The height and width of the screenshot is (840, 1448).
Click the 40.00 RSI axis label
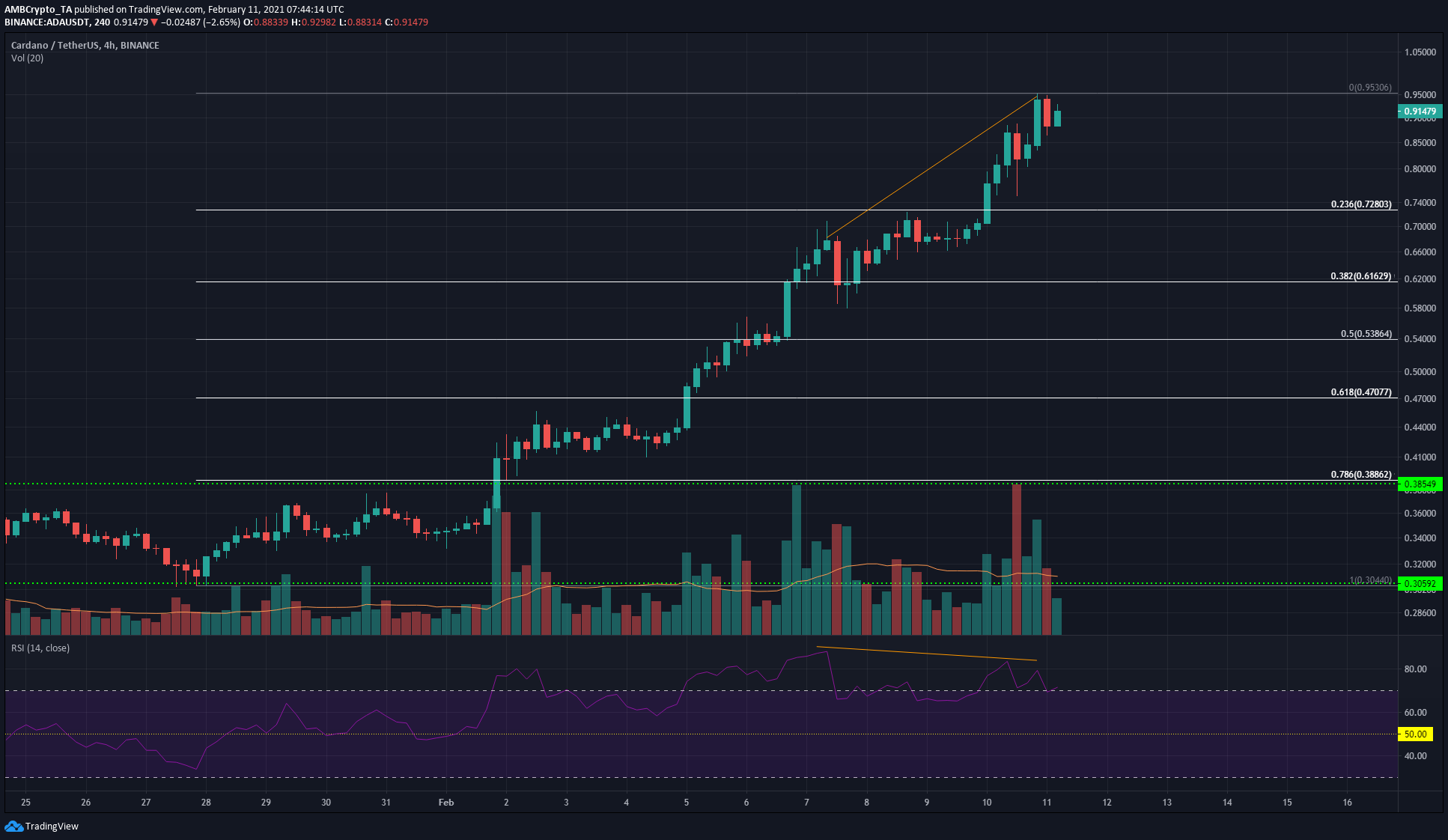click(1415, 756)
